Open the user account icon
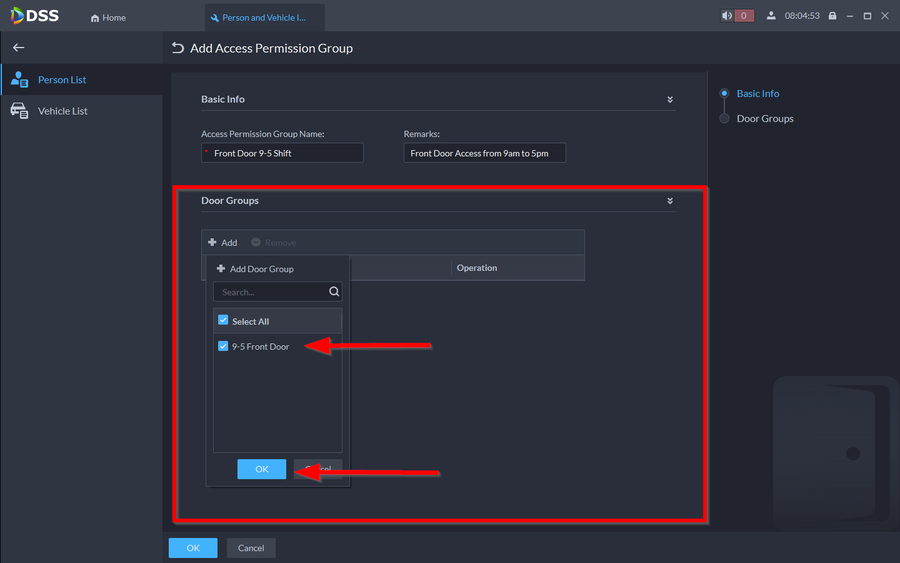The height and width of the screenshot is (563, 900). [x=771, y=16]
